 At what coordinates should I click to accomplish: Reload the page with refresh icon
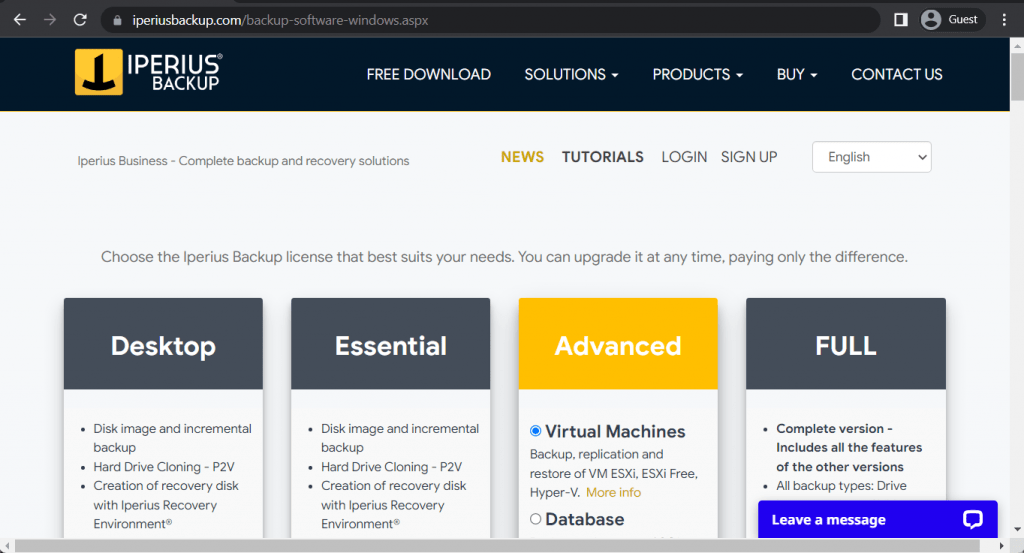[80, 19]
